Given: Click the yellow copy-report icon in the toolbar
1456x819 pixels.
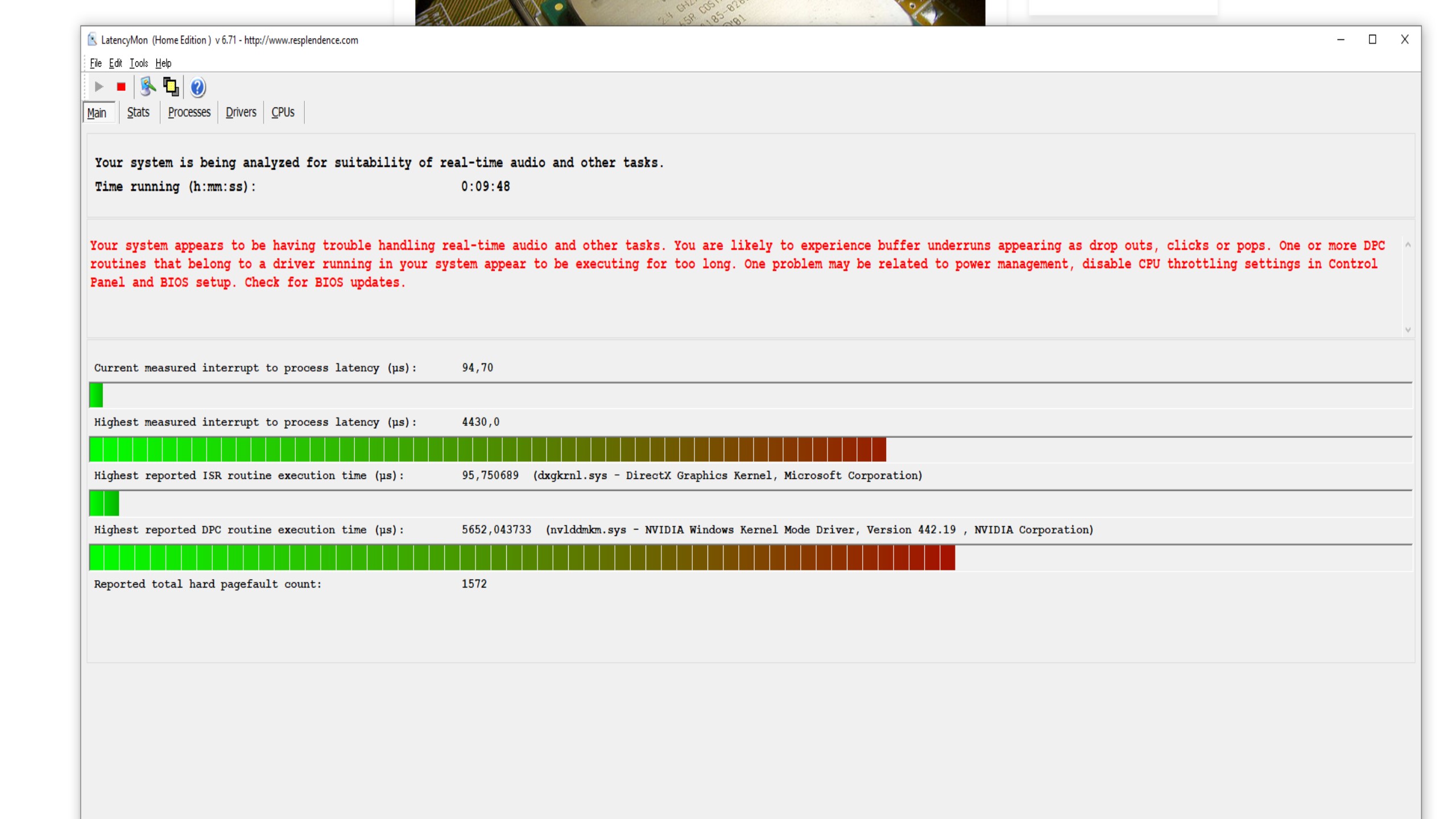Looking at the screenshot, I should pos(171,86).
